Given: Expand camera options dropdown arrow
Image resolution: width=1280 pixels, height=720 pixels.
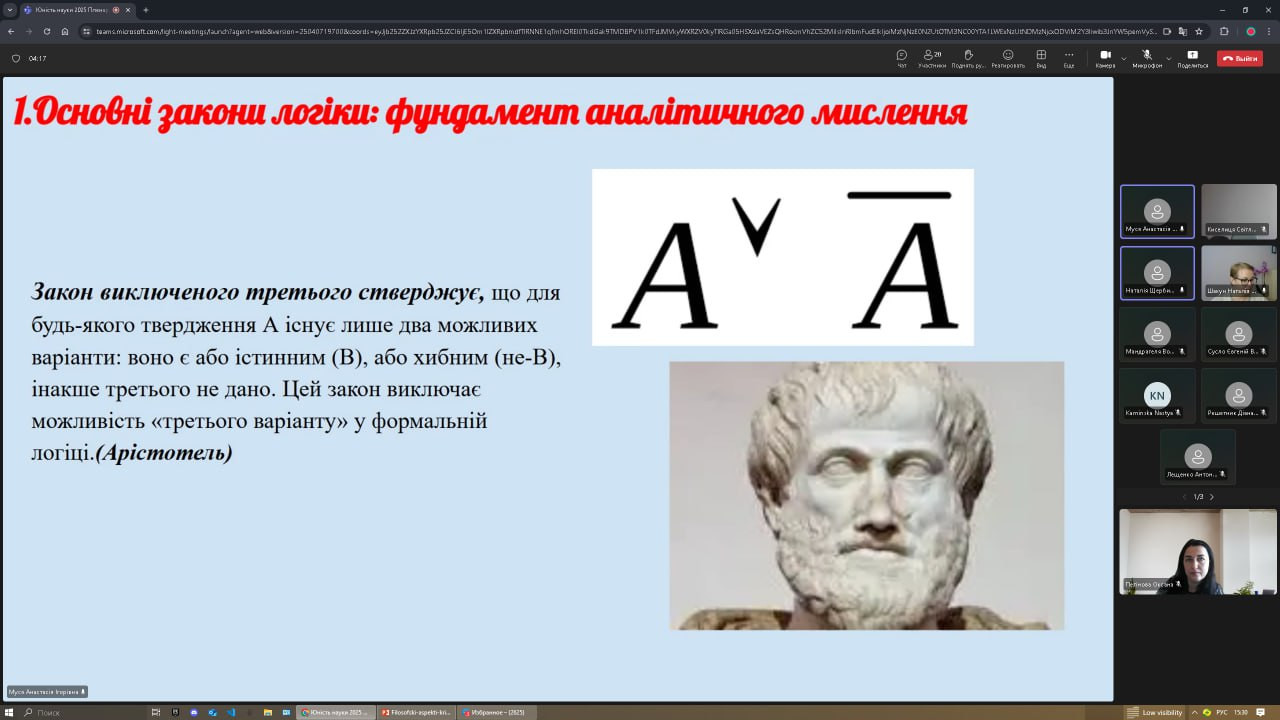Looking at the screenshot, I should click(1124, 58).
